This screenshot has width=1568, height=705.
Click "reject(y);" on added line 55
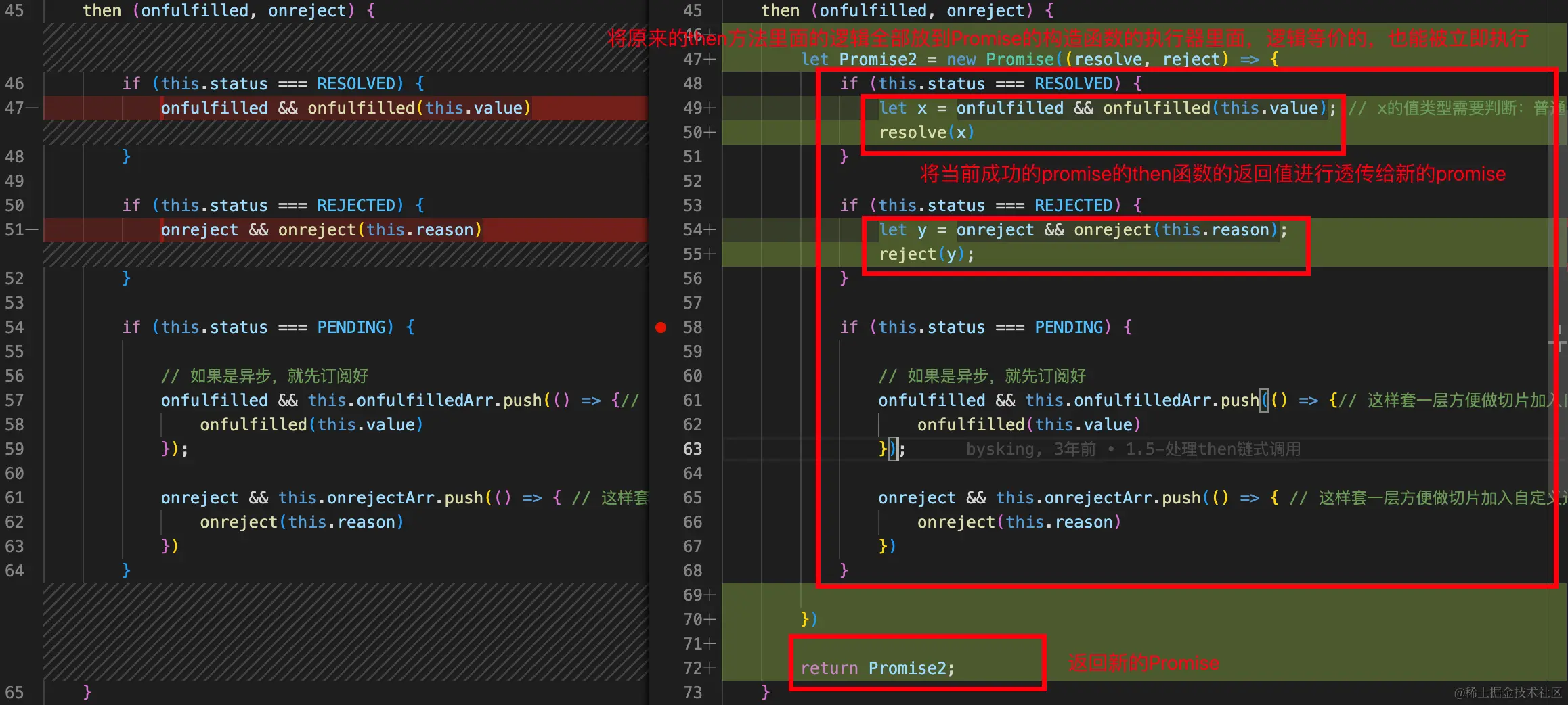click(x=926, y=254)
